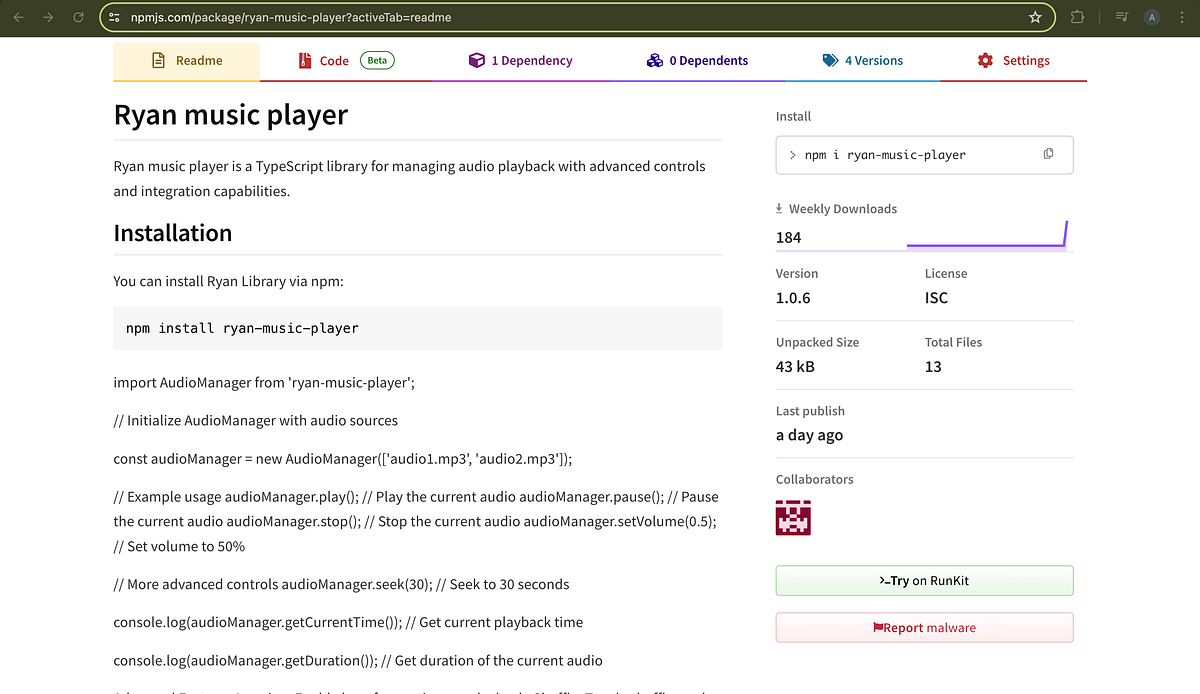Click the Dependents icon
The image size is (1200, 694).
[x=655, y=60]
